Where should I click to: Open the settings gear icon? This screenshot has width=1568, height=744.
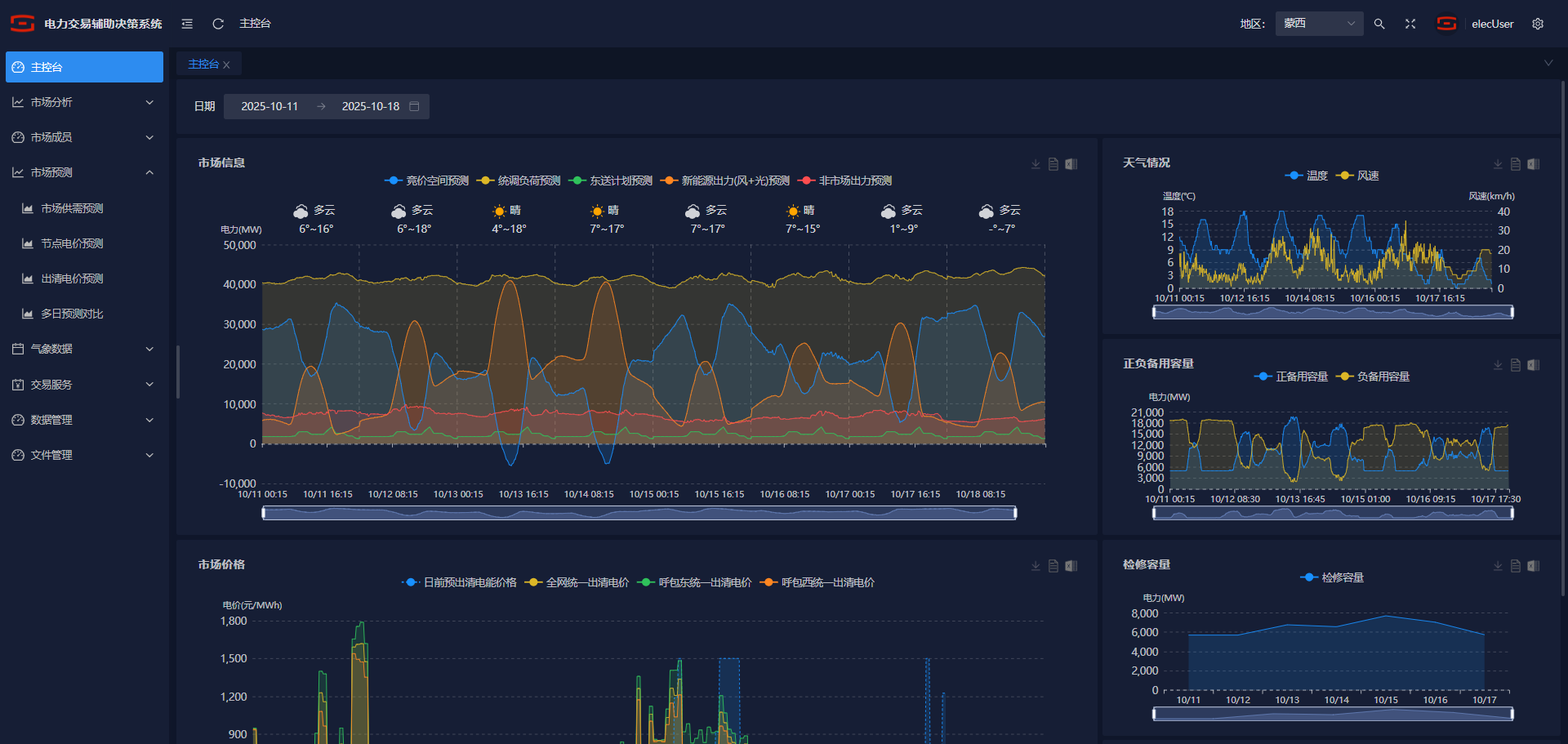[x=1538, y=24]
